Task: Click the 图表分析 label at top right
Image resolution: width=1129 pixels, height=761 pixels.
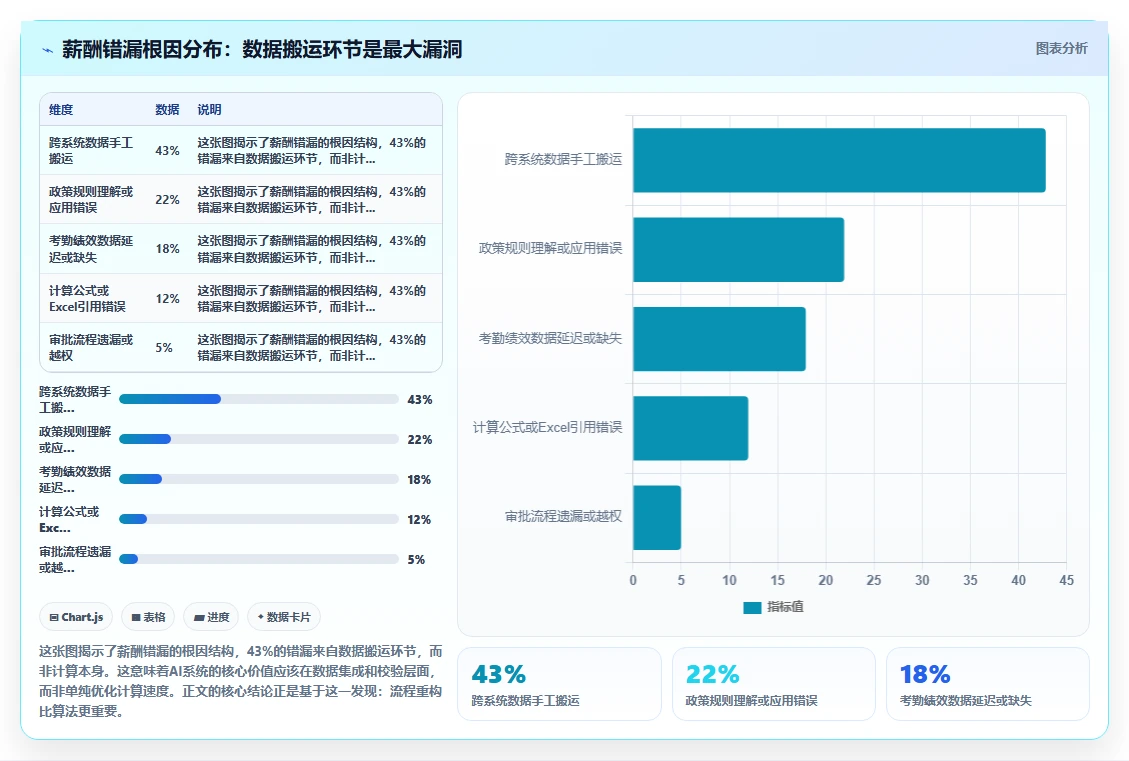Action: pos(1061,48)
